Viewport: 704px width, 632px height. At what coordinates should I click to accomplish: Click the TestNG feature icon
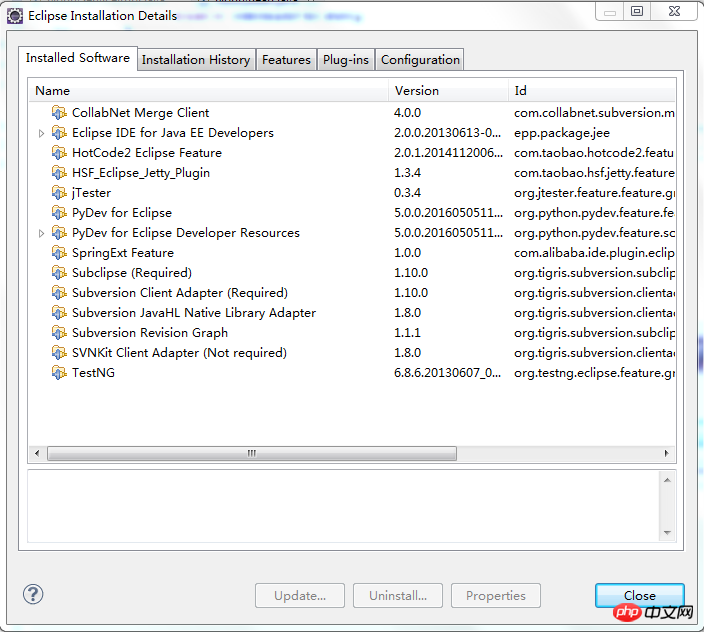pos(59,373)
